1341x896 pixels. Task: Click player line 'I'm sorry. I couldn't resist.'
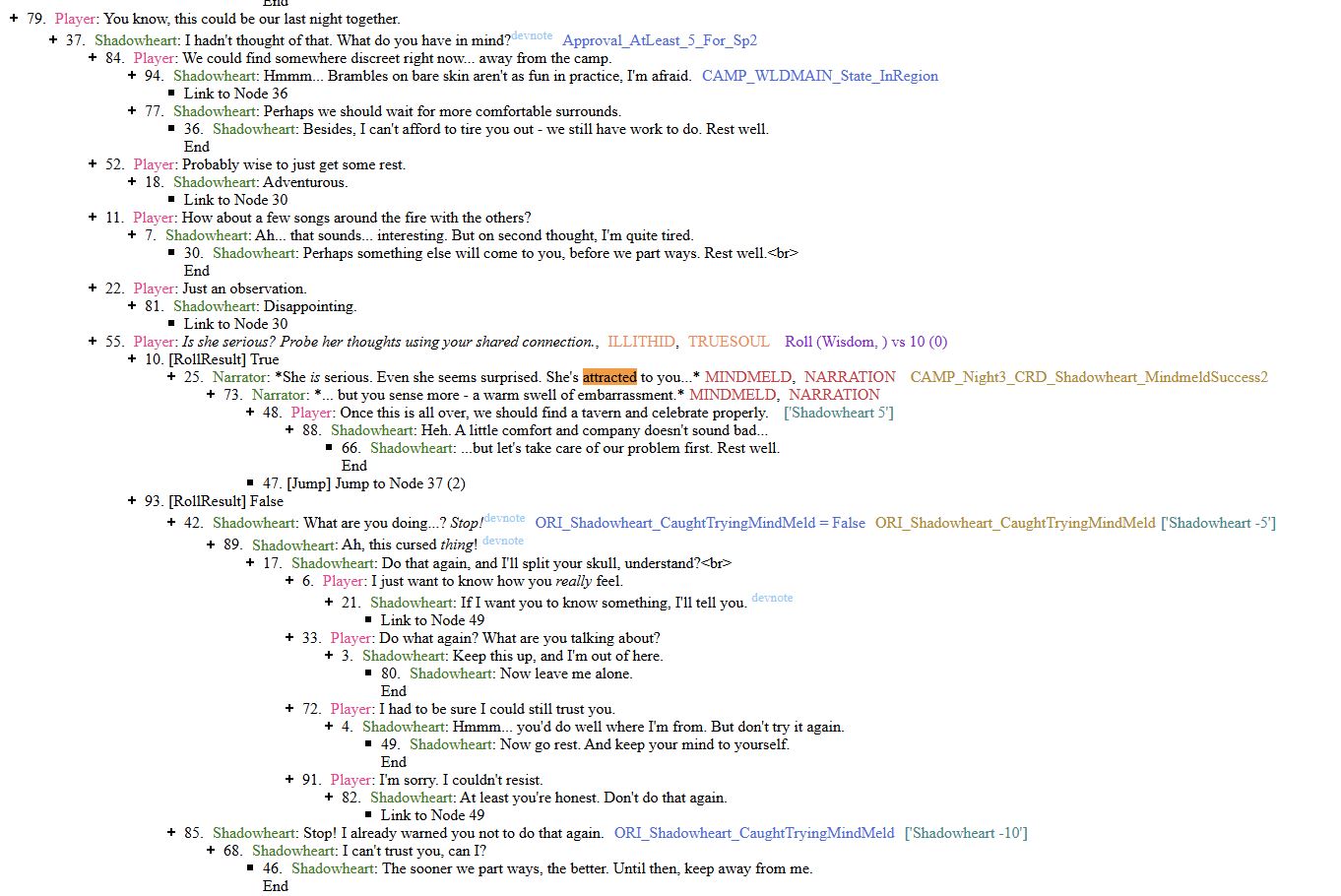(x=422, y=780)
